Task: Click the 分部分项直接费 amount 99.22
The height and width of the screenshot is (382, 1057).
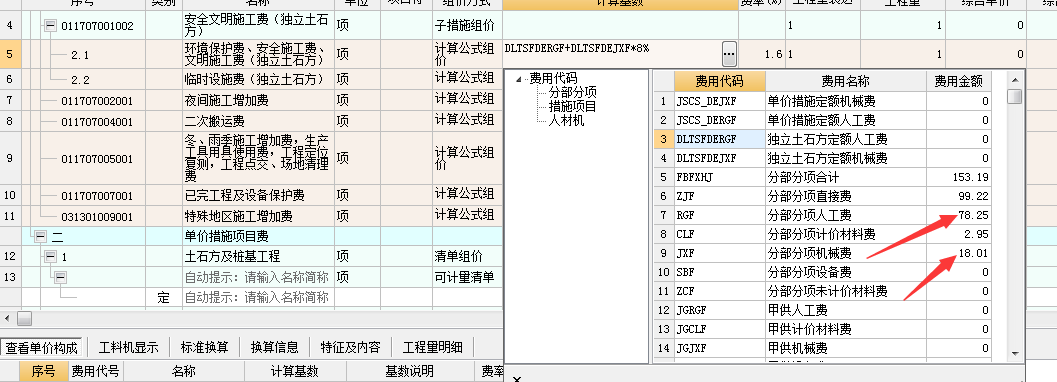Action: (x=959, y=196)
